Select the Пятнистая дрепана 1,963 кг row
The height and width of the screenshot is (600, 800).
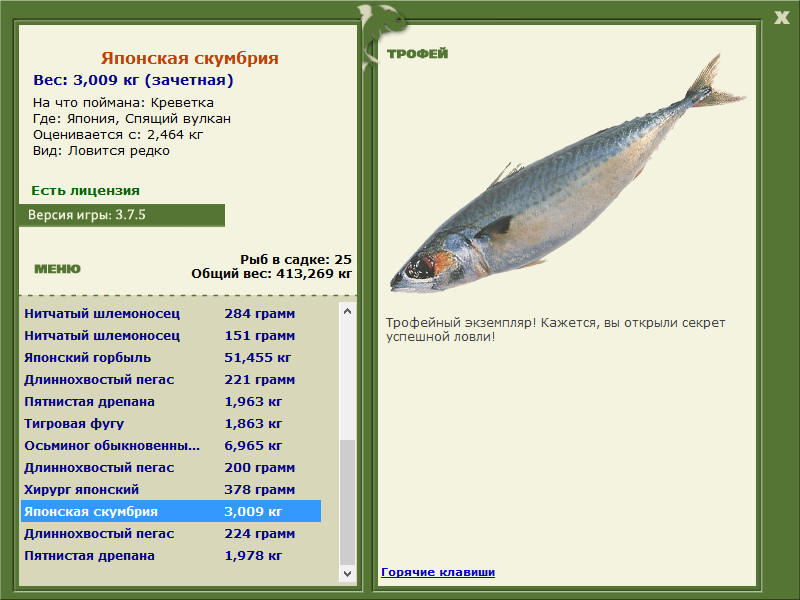click(171, 401)
